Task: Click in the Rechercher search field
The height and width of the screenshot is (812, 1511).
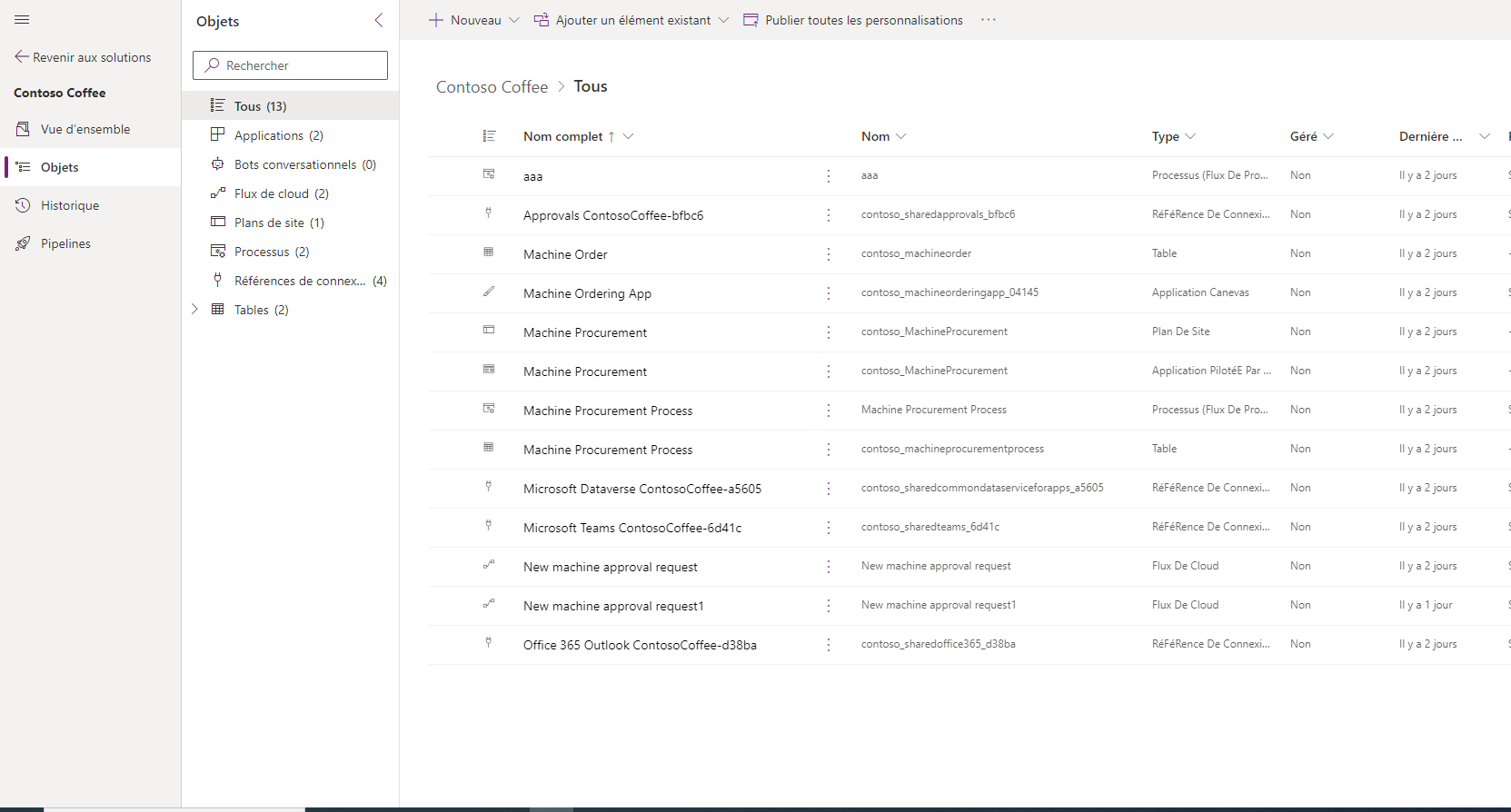Action: click(291, 65)
